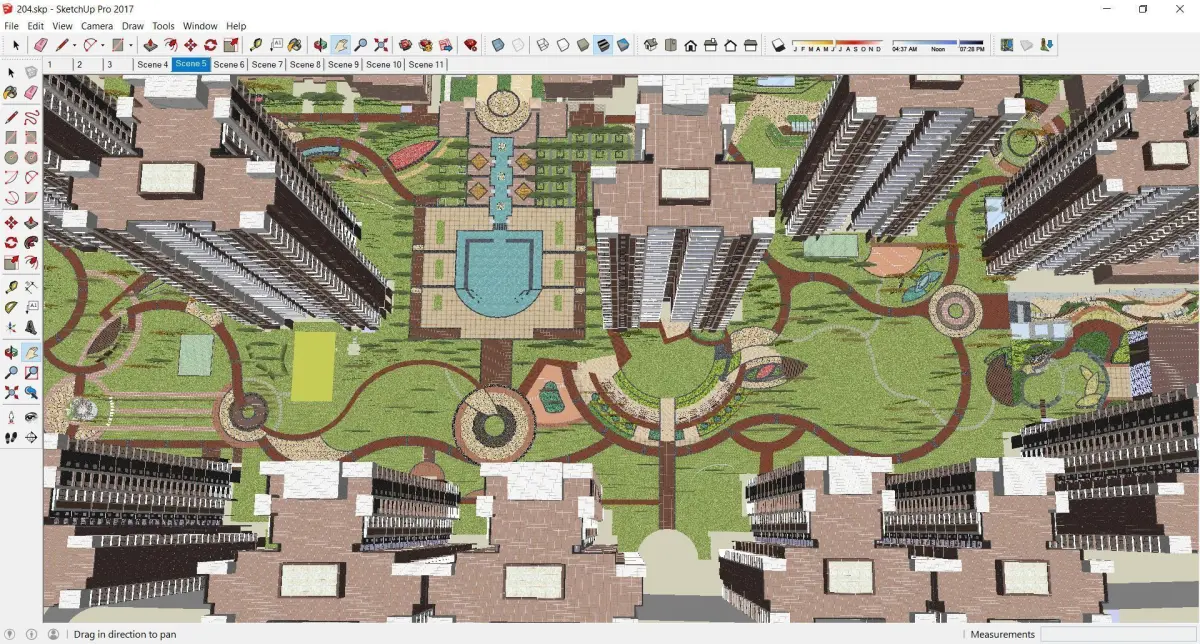Expand the Line tool dropdown arrow
1200x644 pixels.
(x=74, y=45)
